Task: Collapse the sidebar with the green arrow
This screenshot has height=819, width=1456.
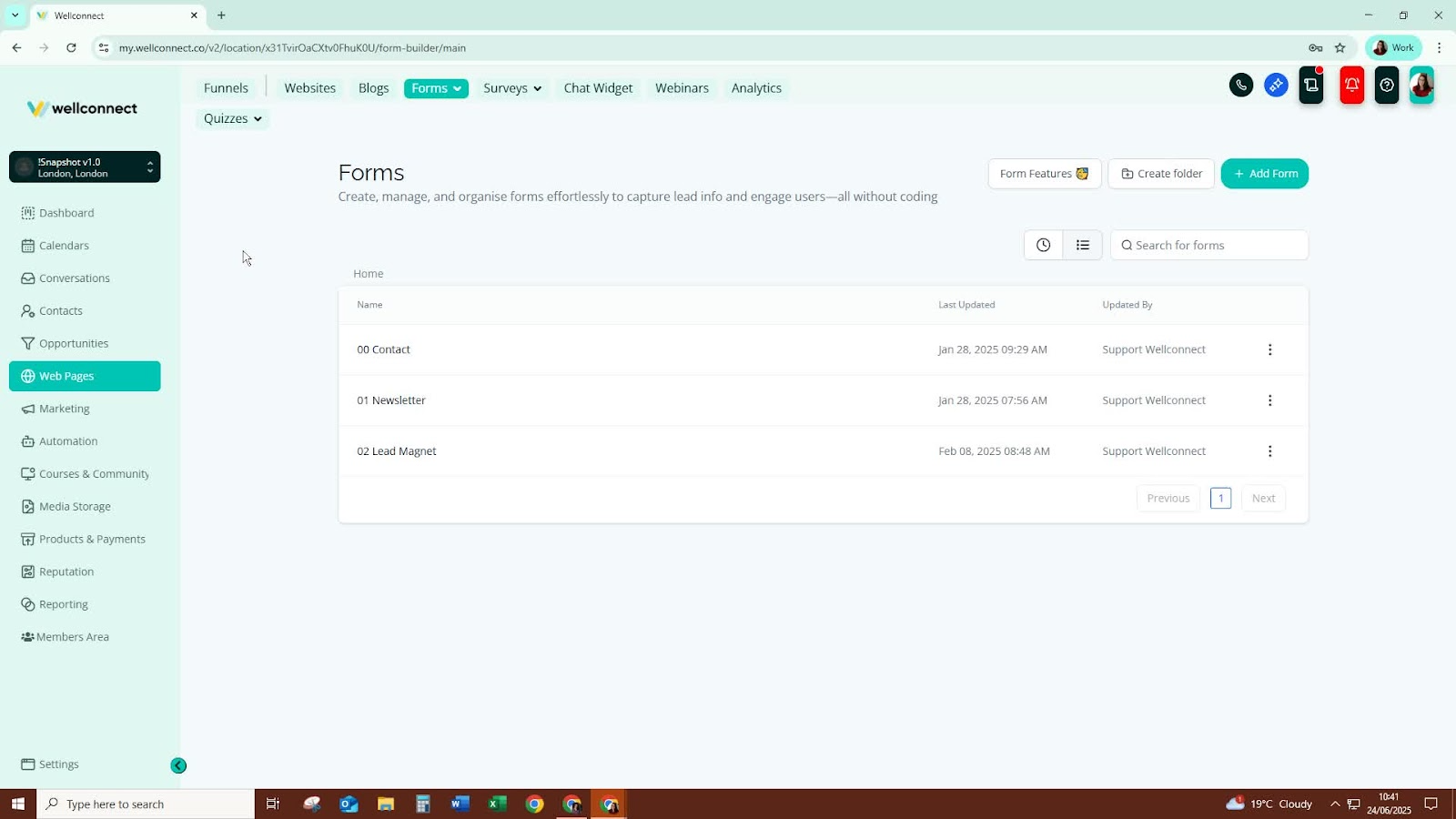Action: [x=178, y=766]
